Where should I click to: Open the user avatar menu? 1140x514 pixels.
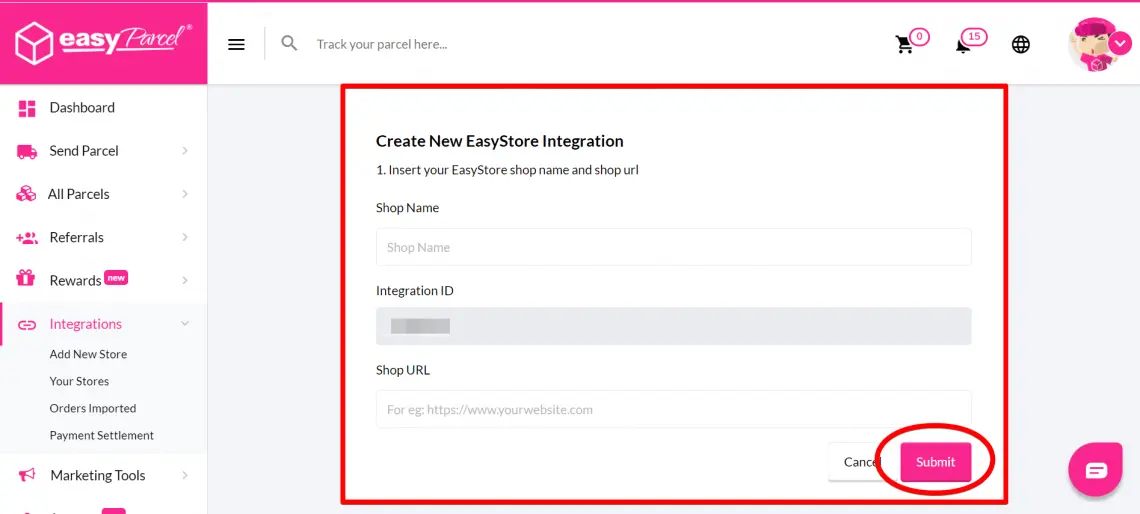point(1093,44)
